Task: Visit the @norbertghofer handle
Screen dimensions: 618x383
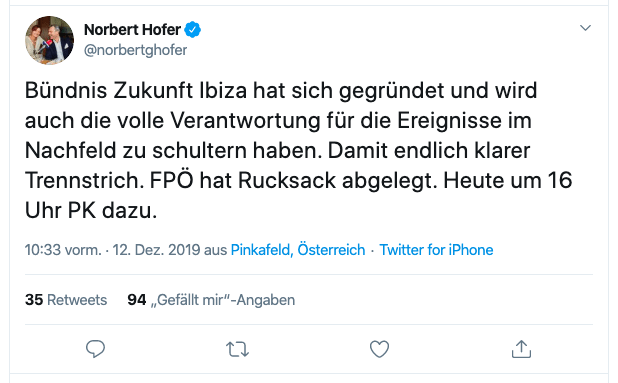Action: point(135,50)
